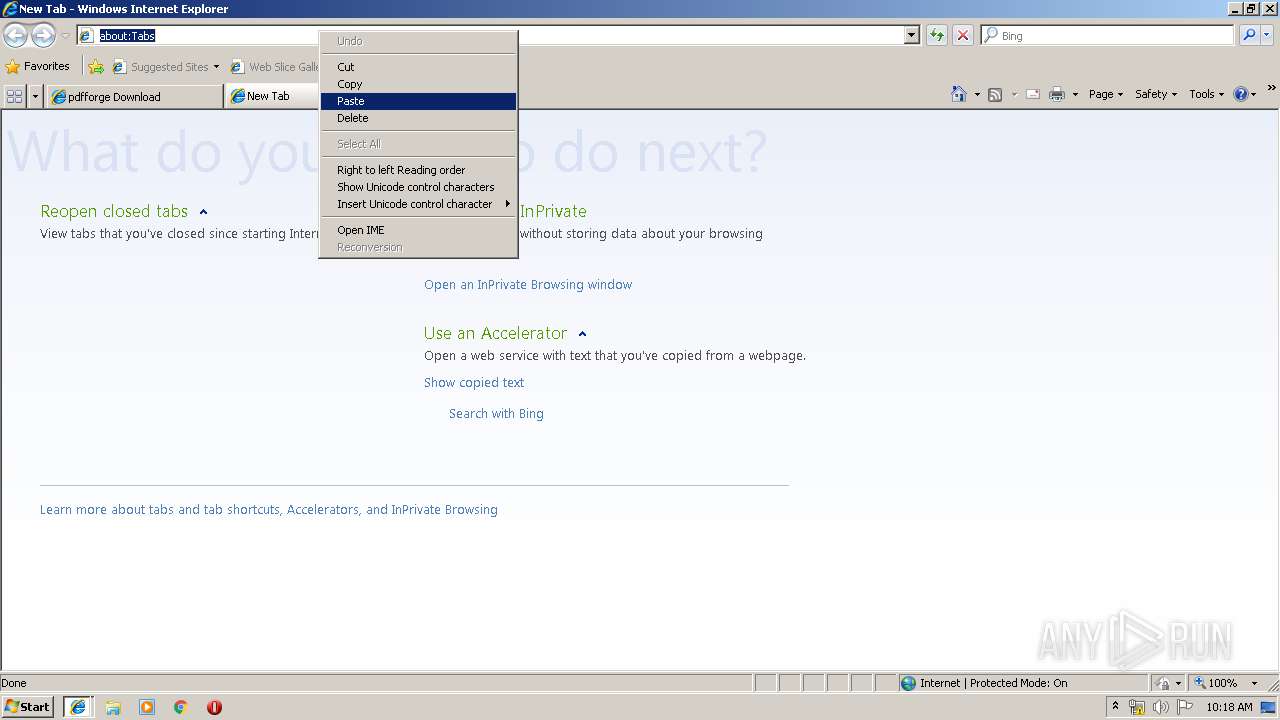Image resolution: width=1280 pixels, height=720 pixels.
Task: Collapse the Use an Accelerator section
Action: click(582, 334)
